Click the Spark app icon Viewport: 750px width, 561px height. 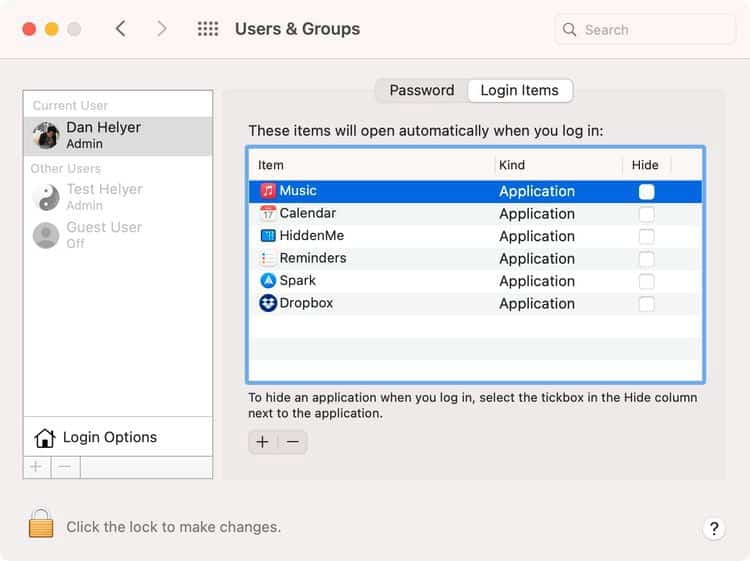coord(268,281)
